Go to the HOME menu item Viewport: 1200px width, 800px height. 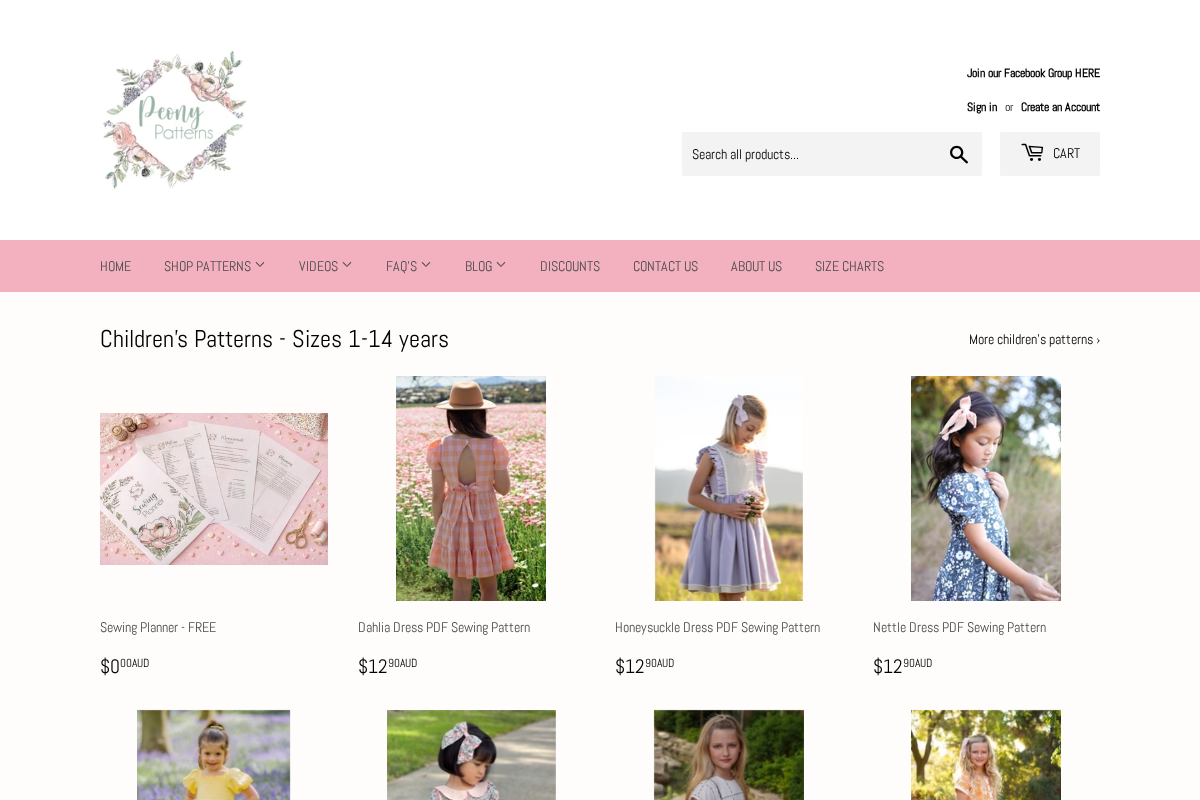point(115,266)
